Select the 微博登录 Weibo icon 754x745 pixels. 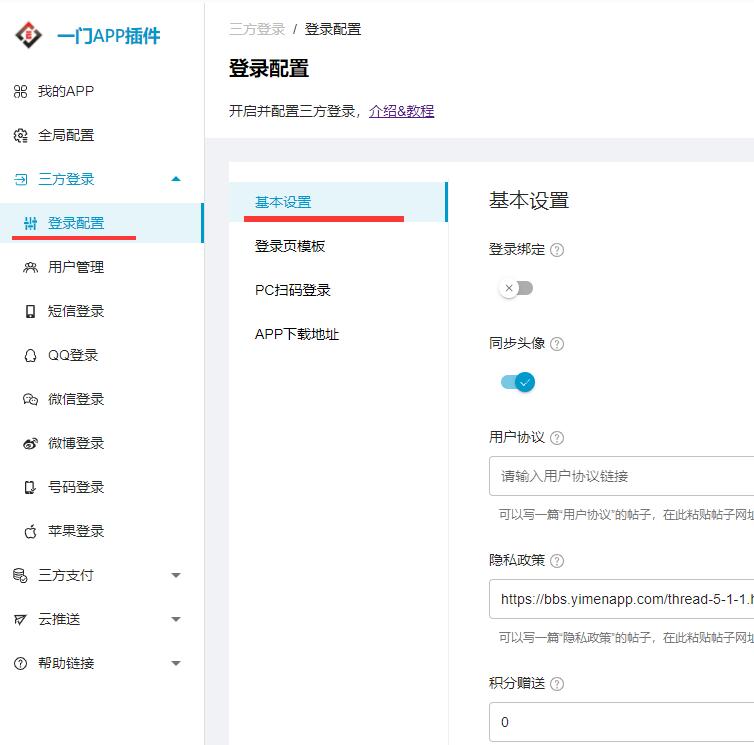coord(30,443)
